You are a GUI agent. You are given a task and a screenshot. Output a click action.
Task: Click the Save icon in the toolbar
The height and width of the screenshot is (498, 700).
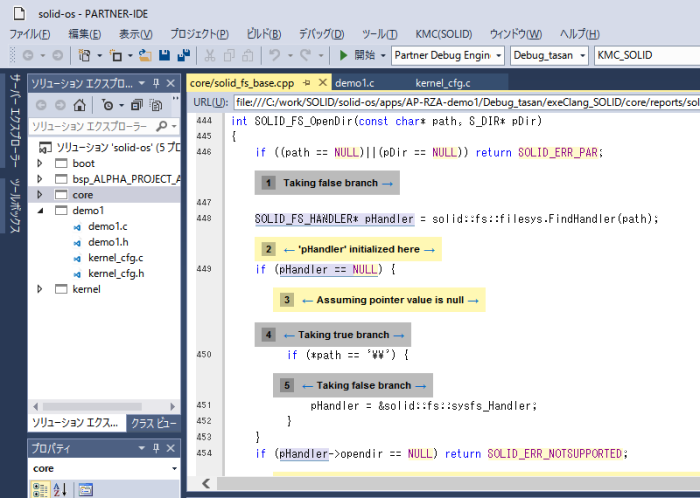pyautogui.click(x=165, y=55)
